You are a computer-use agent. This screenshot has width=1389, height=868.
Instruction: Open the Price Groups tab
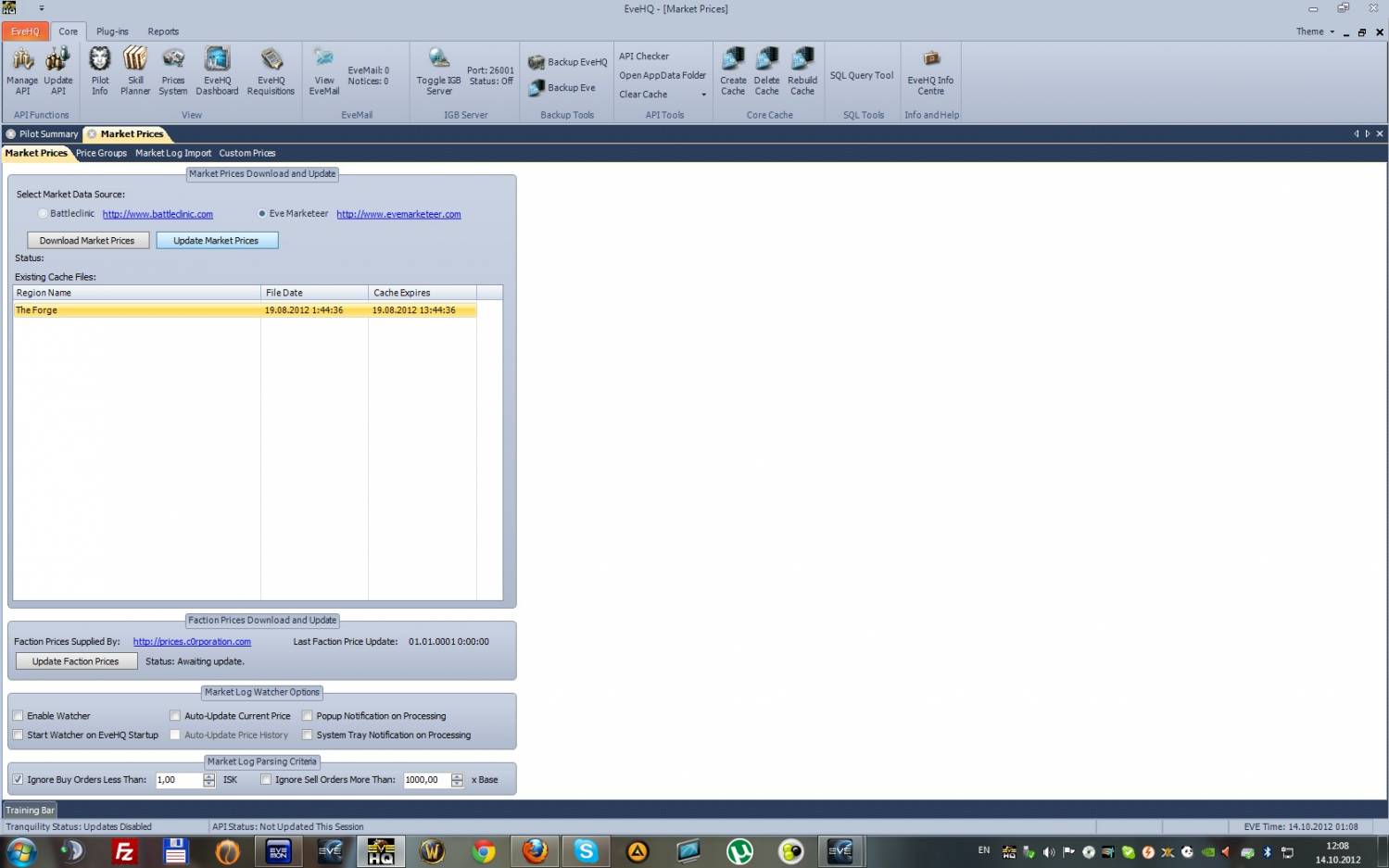tap(101, 154)
